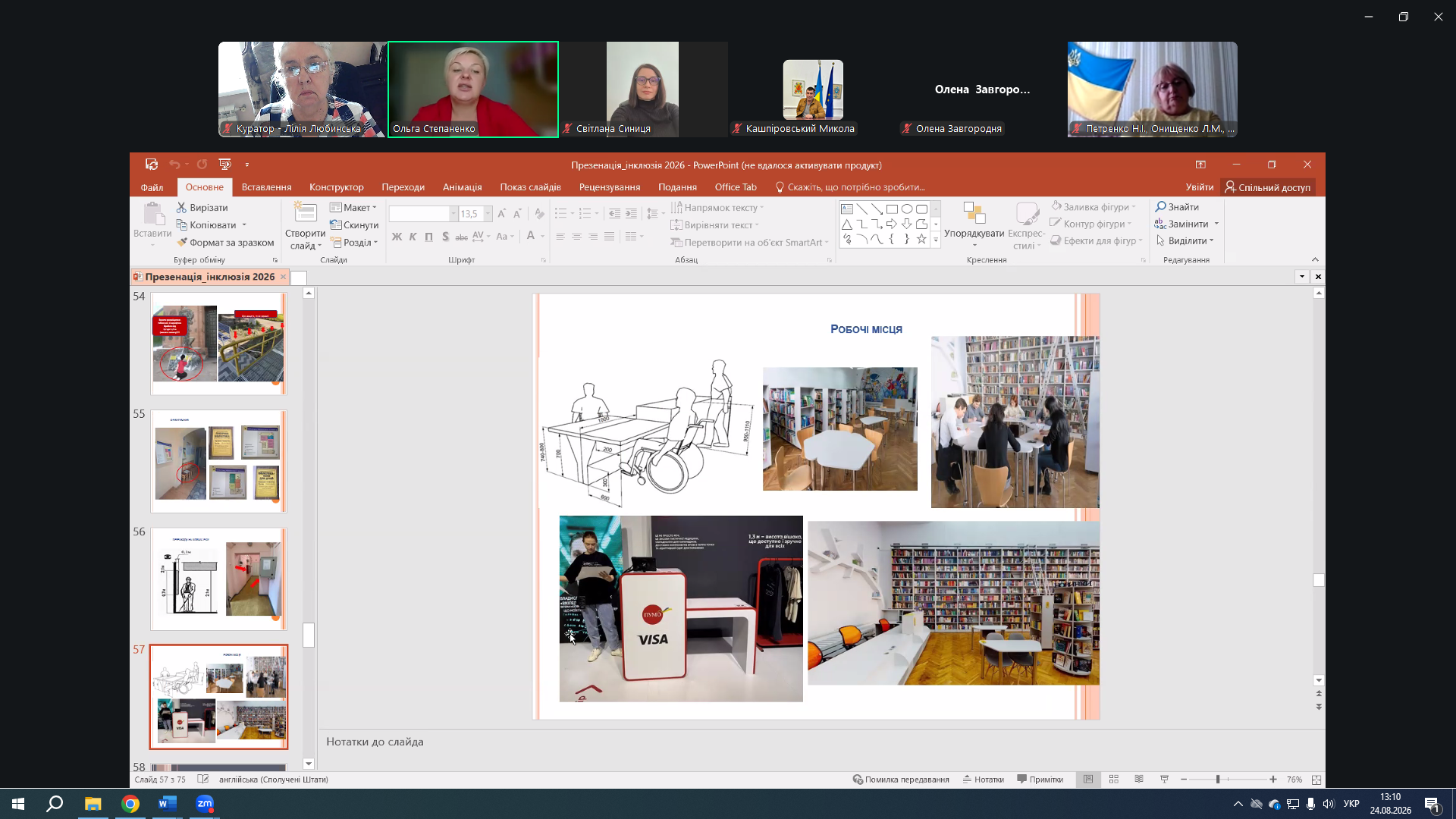Screen dimensions: 1456x819
Task: Switch to Slide Sorter view in status bar
Action: pos(1114,780)
